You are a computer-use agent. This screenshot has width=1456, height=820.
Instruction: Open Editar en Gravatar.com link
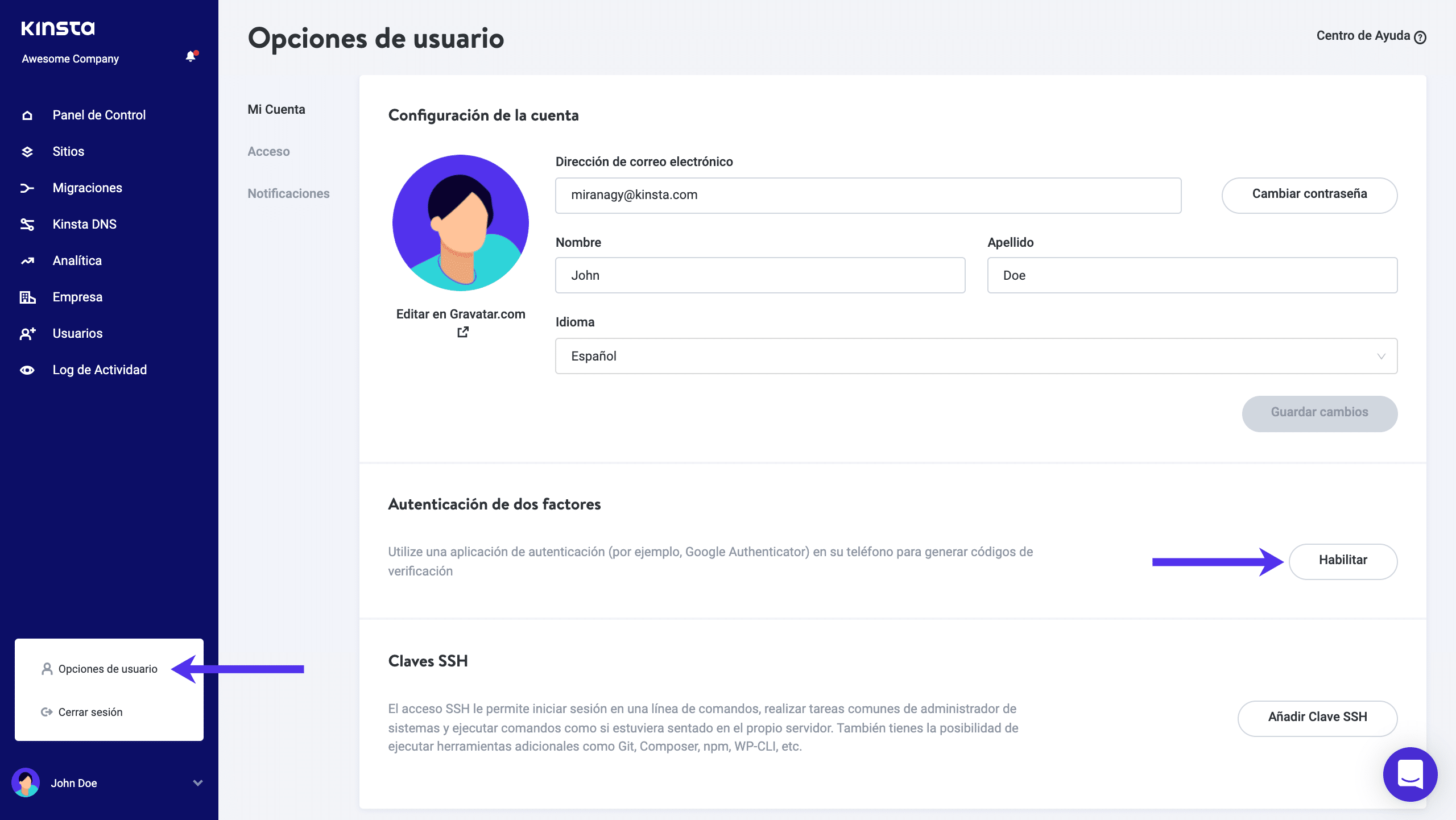tap(461, 314)
